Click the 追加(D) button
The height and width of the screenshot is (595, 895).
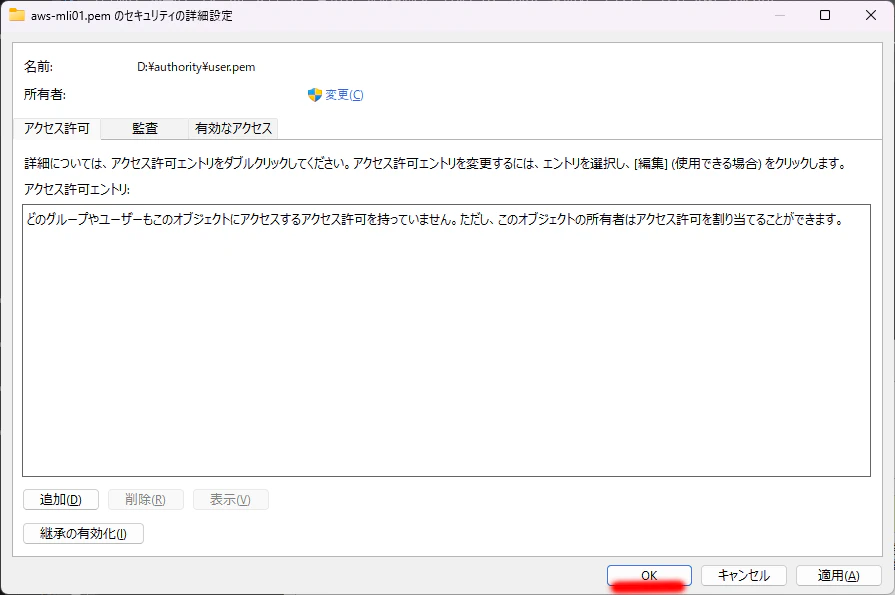61,500
